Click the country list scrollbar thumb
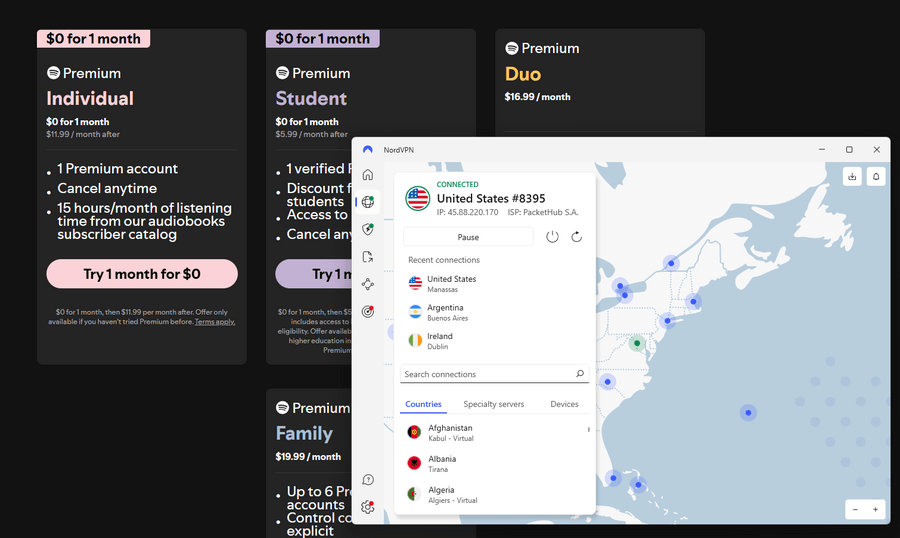The width and height of the screenshot is (900, 538). tap(588, 429)
